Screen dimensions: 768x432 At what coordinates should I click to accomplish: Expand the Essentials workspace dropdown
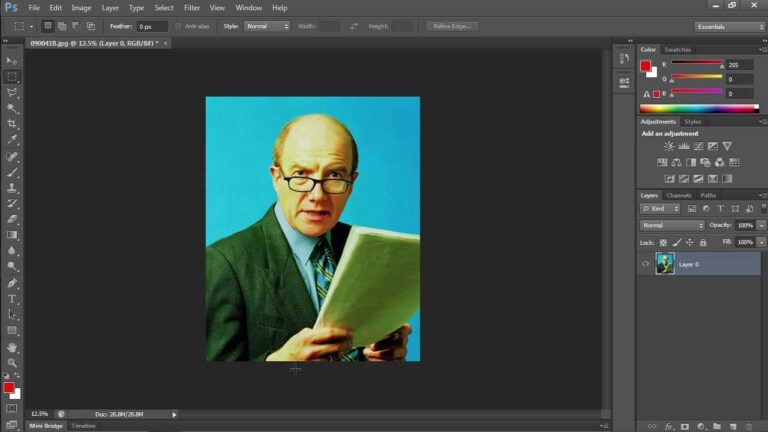[x=729, y=26]
